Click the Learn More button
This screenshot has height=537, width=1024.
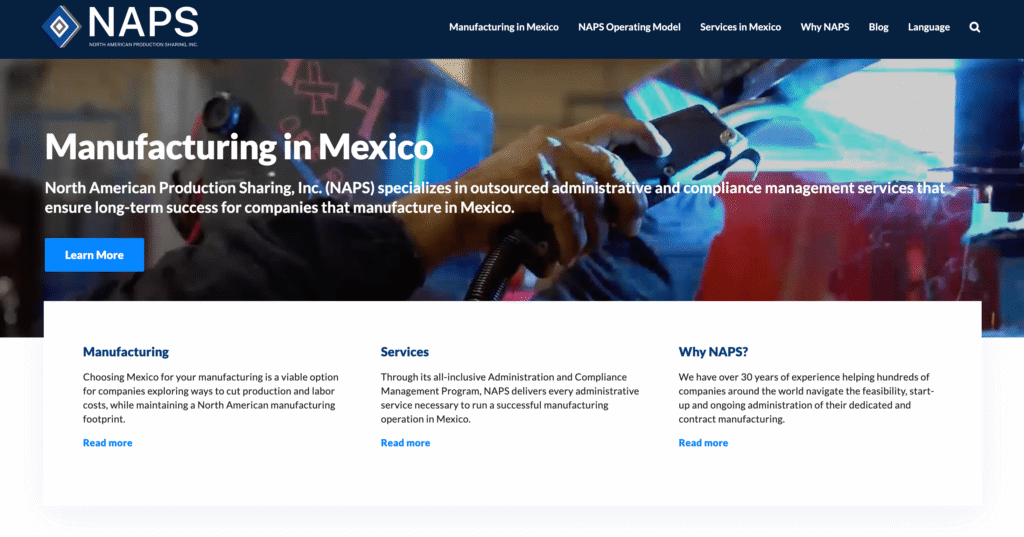[x=94, y=255]
